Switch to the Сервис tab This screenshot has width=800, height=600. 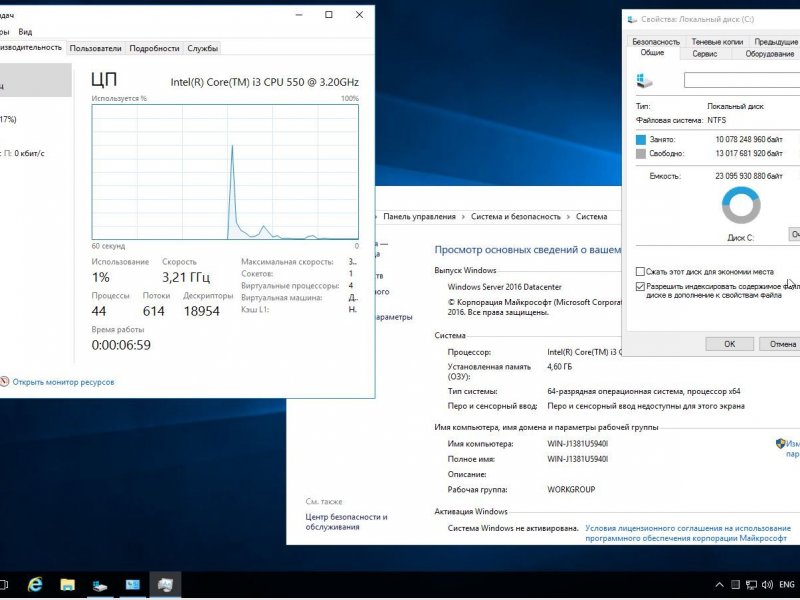705,54
